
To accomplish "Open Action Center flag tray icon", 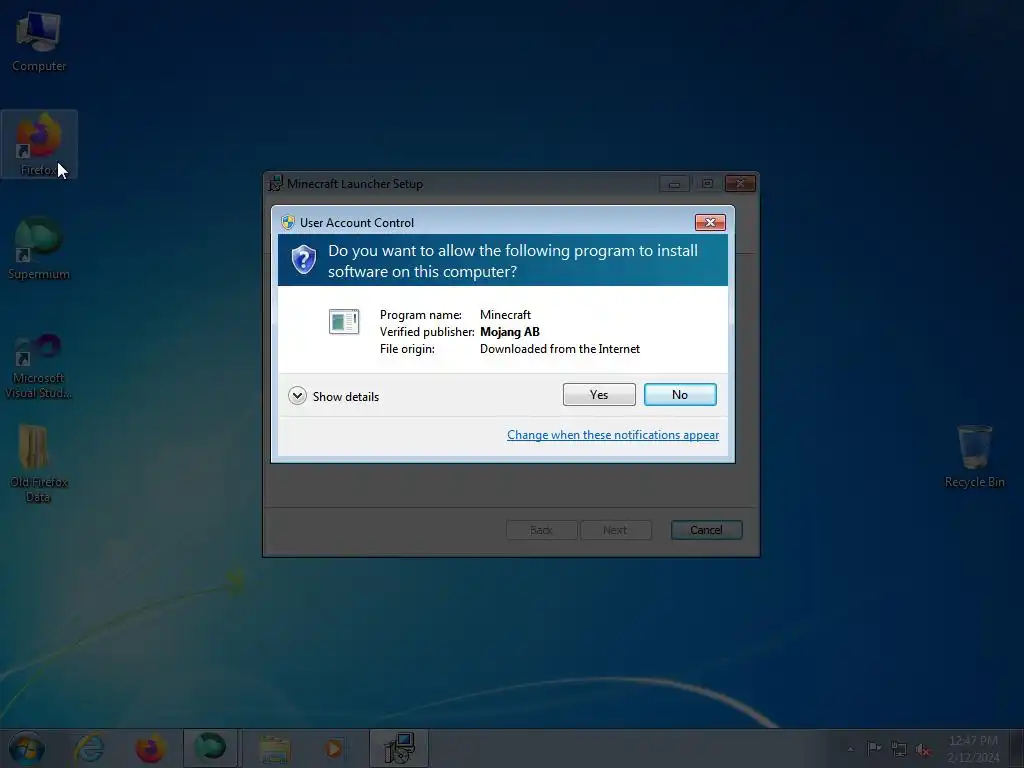I will pos(874,748).
